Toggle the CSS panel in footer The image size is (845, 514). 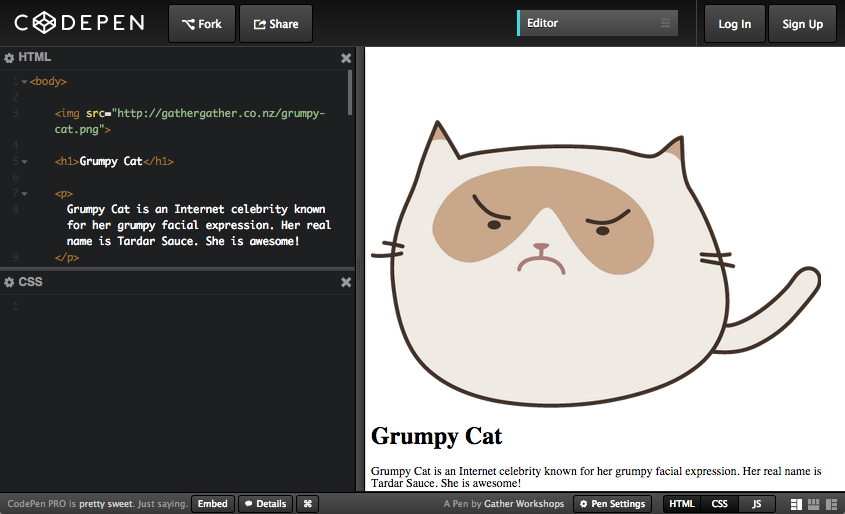[719, 504]
